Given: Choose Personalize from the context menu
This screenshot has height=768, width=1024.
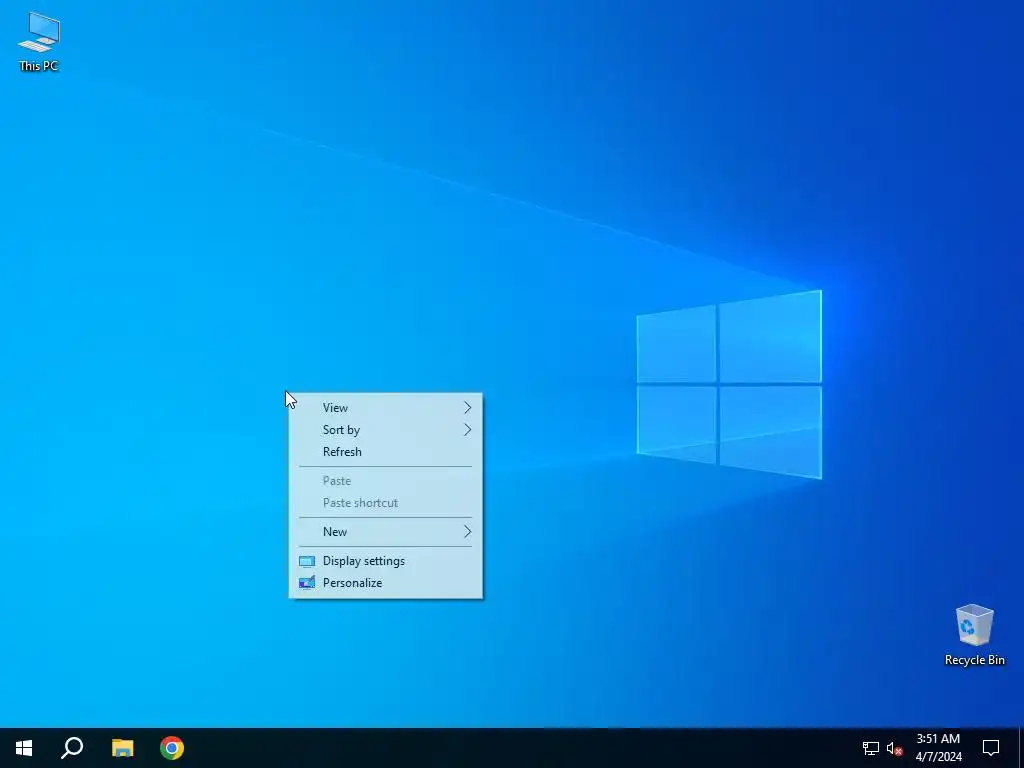Looking at the screenshot, I should [385, 583].
